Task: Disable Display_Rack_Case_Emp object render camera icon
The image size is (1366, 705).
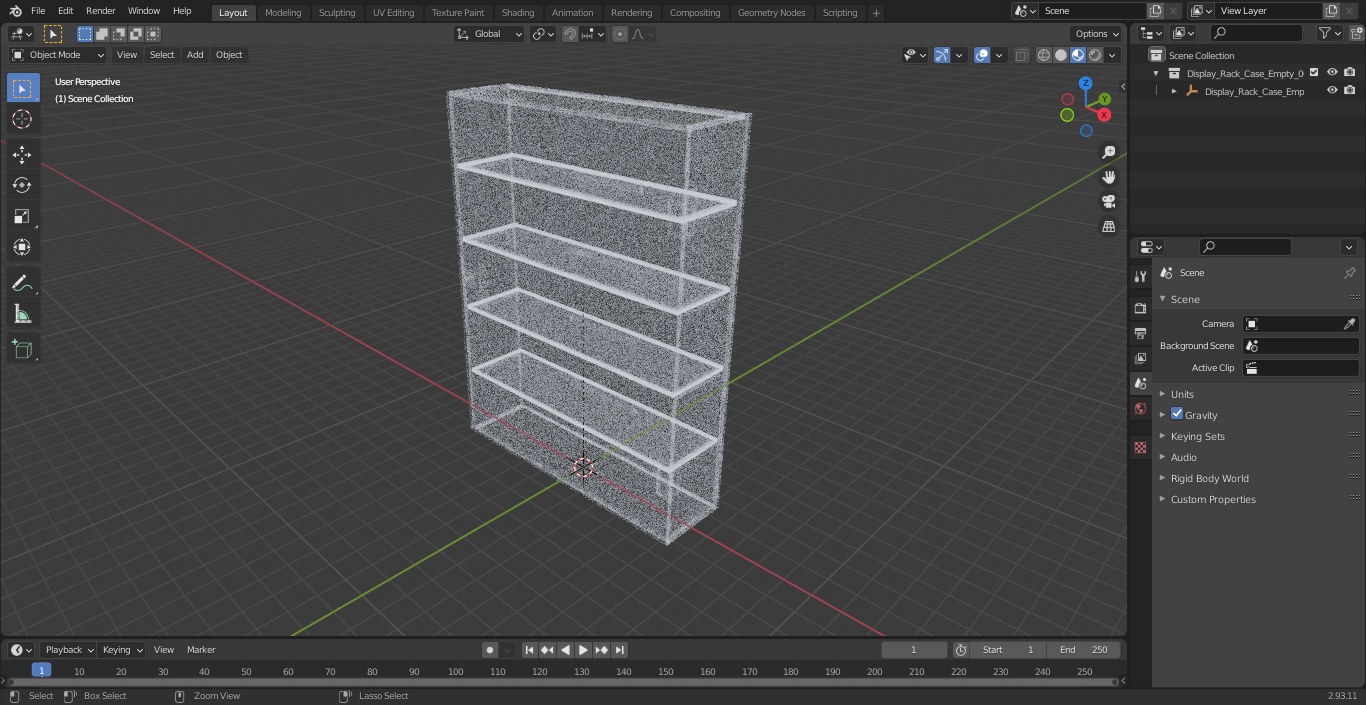Action: click(x=1350, y=90)
